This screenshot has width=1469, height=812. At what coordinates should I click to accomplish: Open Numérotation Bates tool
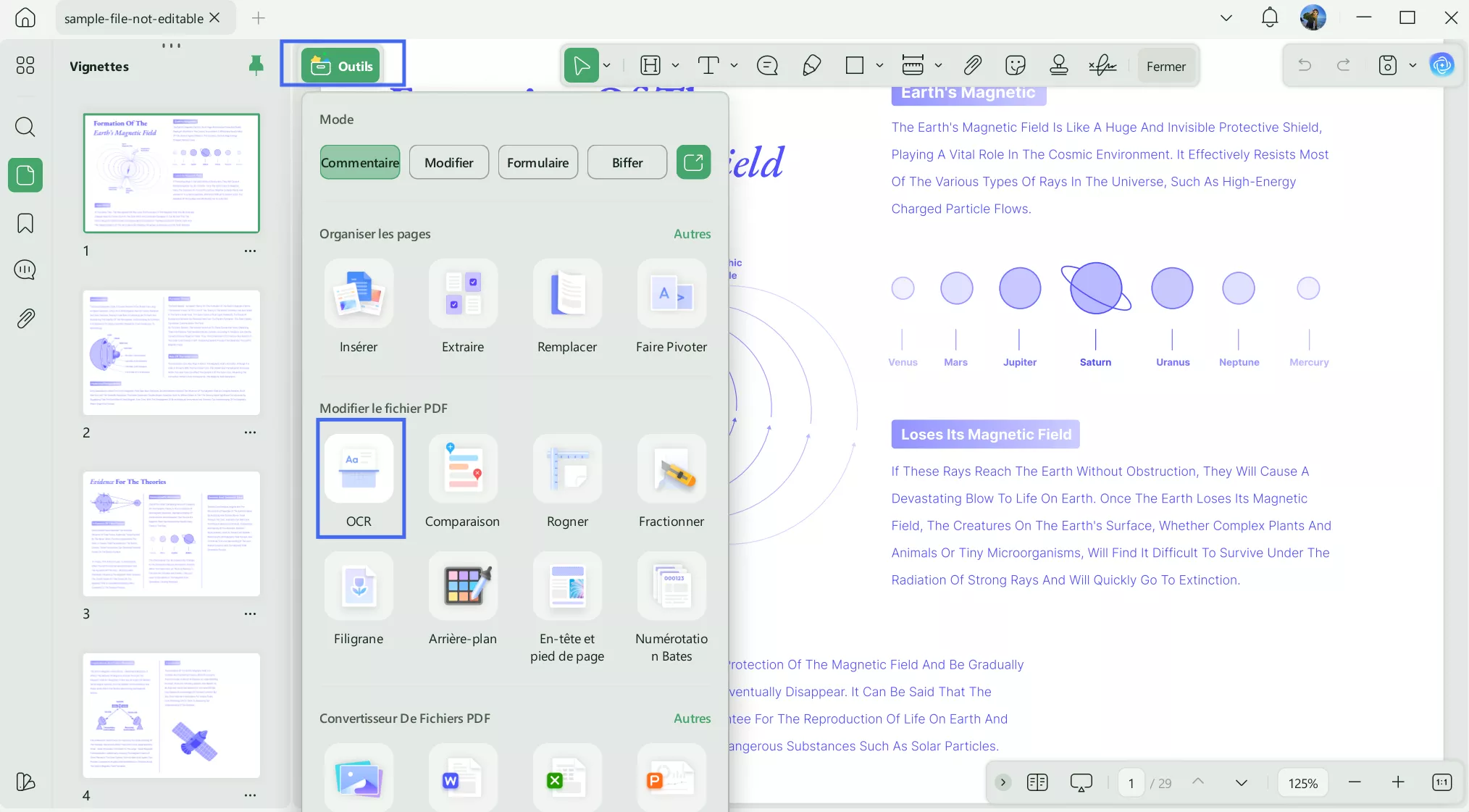tap(671, 587)
